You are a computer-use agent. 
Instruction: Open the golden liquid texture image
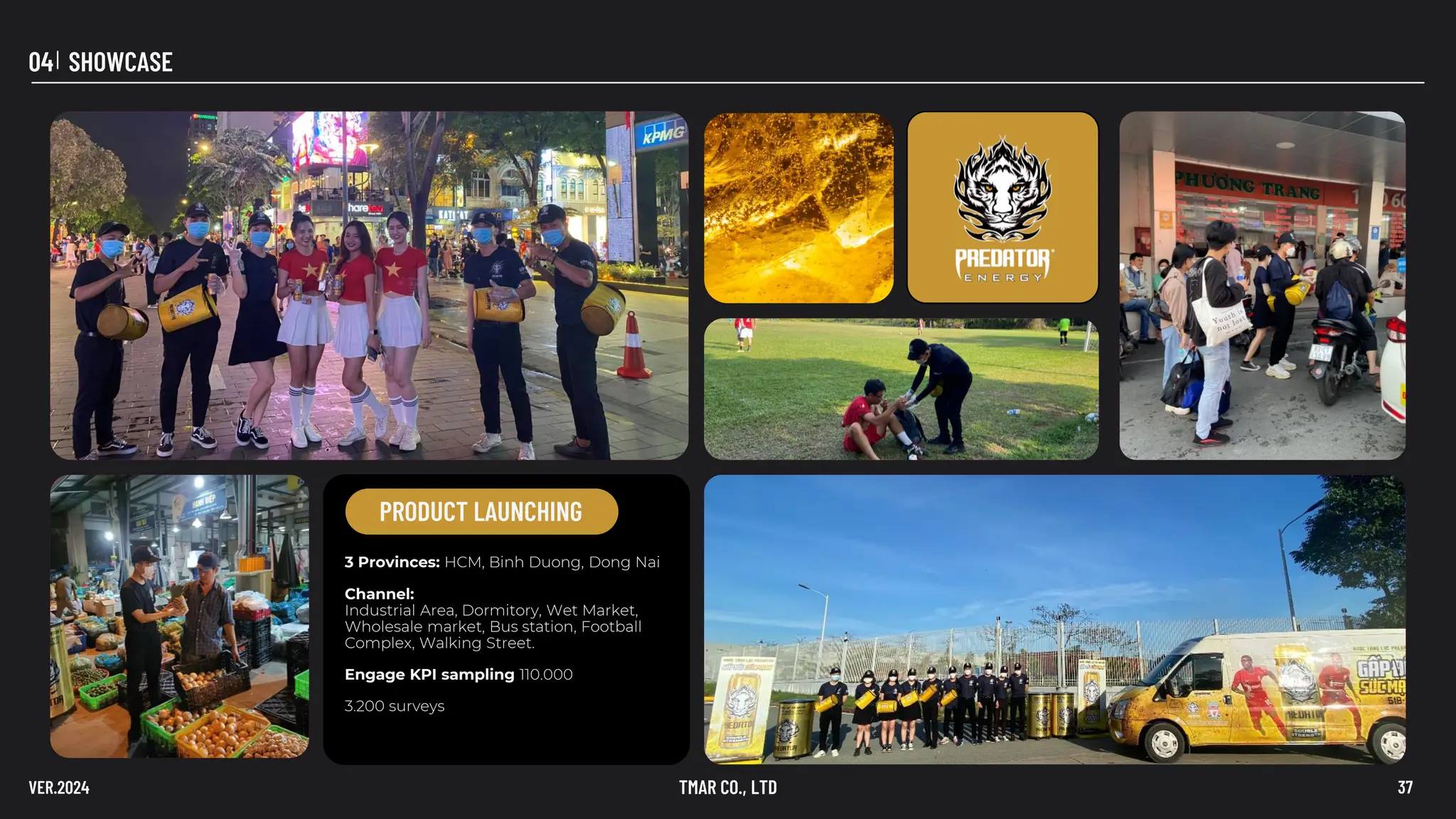[799, 208]
